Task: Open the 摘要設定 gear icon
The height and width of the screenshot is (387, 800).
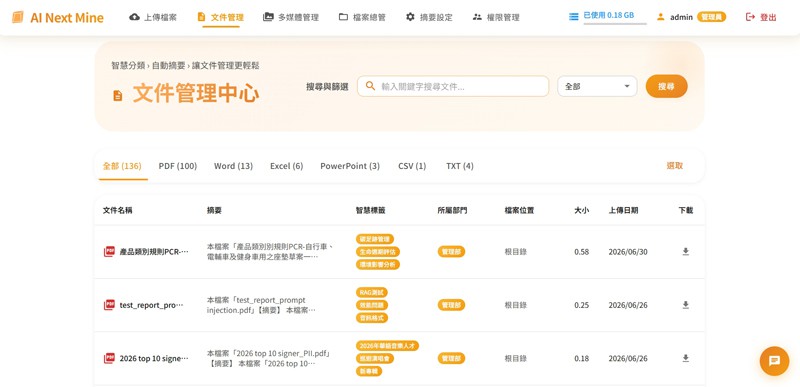Action: tap(410, 17)
